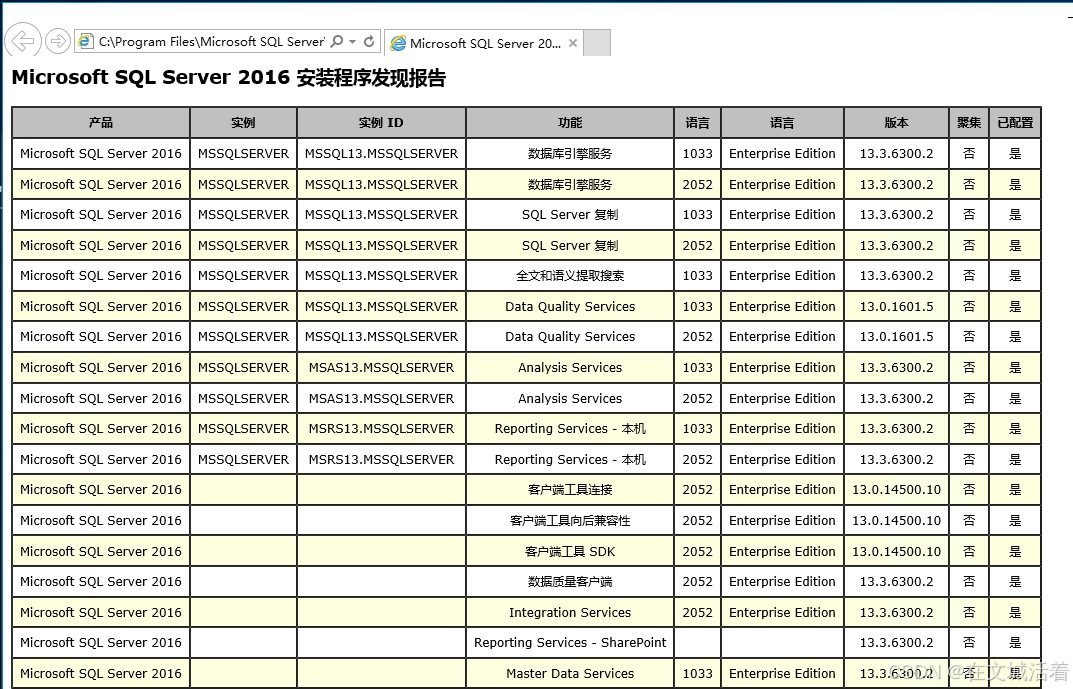
Task: Click the 聚集 column header
Action: tap(969, 122)
